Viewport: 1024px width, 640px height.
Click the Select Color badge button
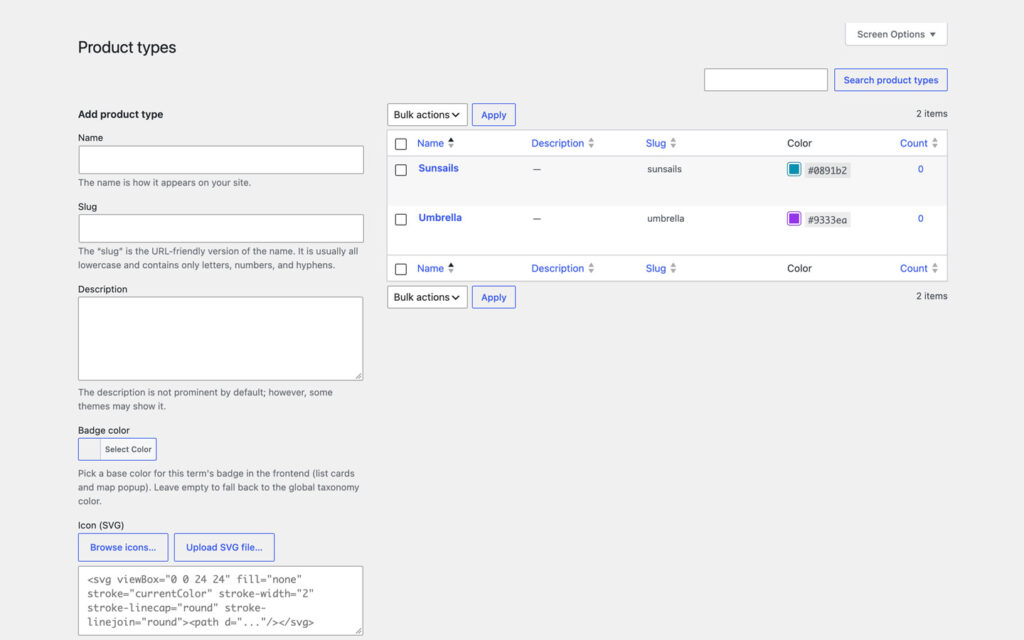(118, 449)
